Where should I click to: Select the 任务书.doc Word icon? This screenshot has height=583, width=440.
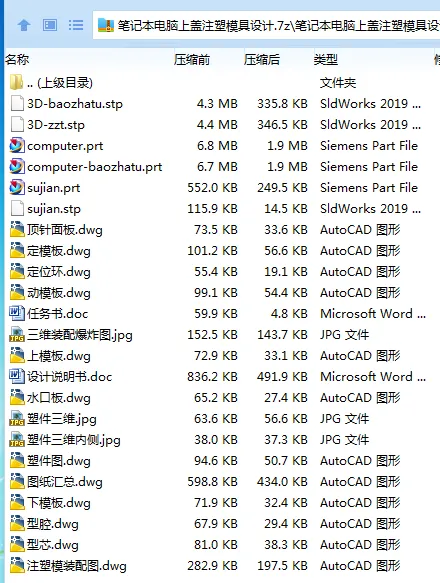pyautogui.click(x=17, y=313)
